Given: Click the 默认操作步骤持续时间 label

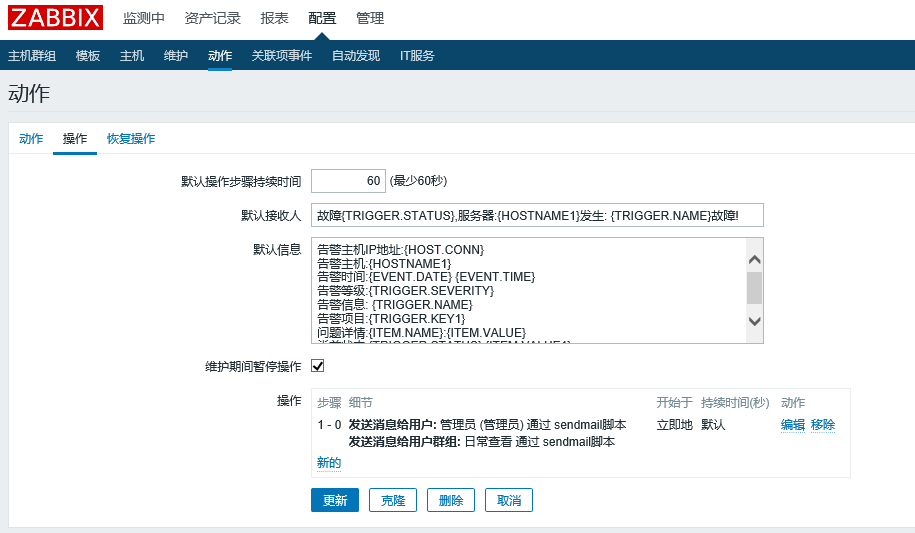Looking at the screenshot, I should 241,182.
